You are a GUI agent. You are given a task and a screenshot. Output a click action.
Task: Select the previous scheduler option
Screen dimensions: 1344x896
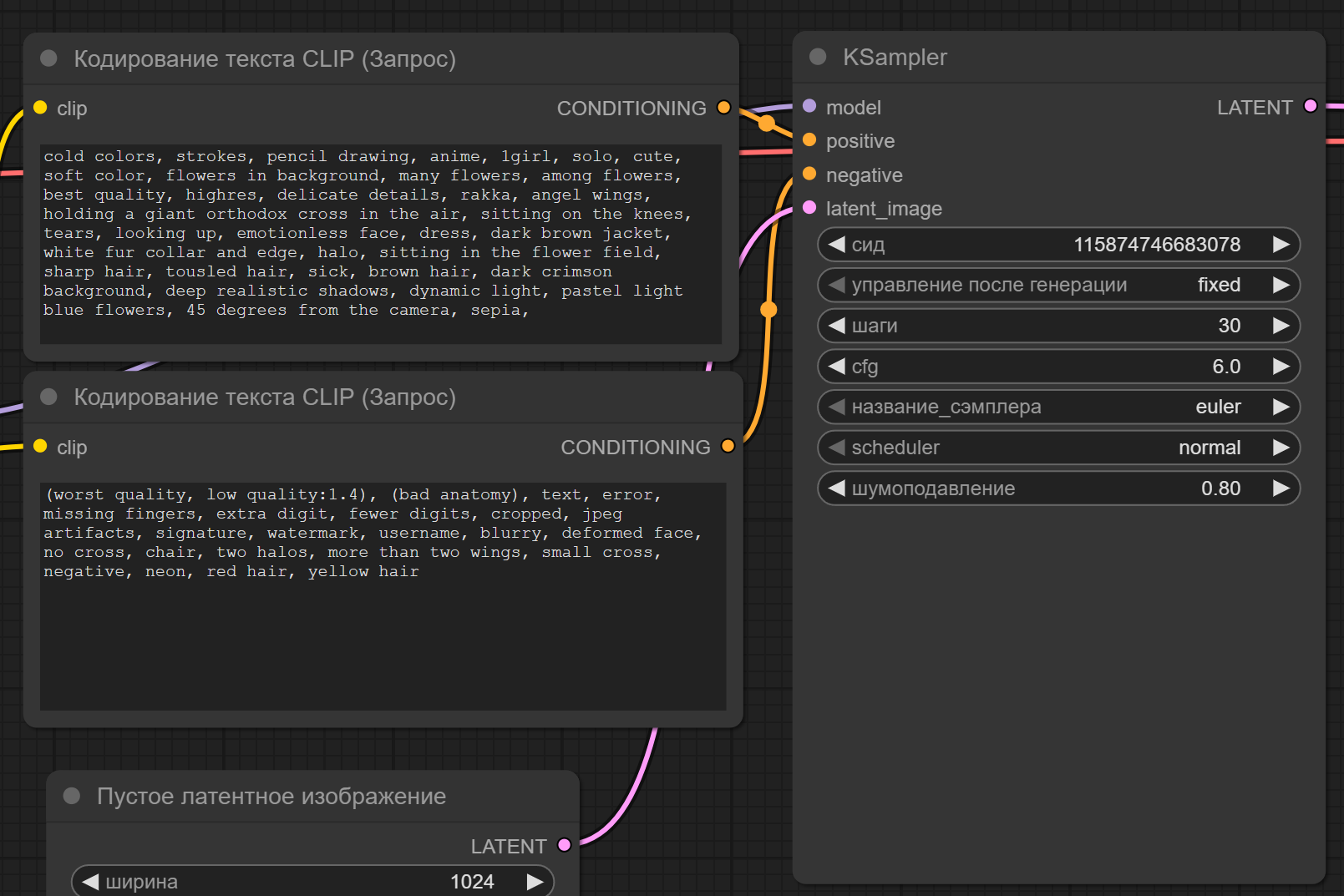tap(837, 448)
